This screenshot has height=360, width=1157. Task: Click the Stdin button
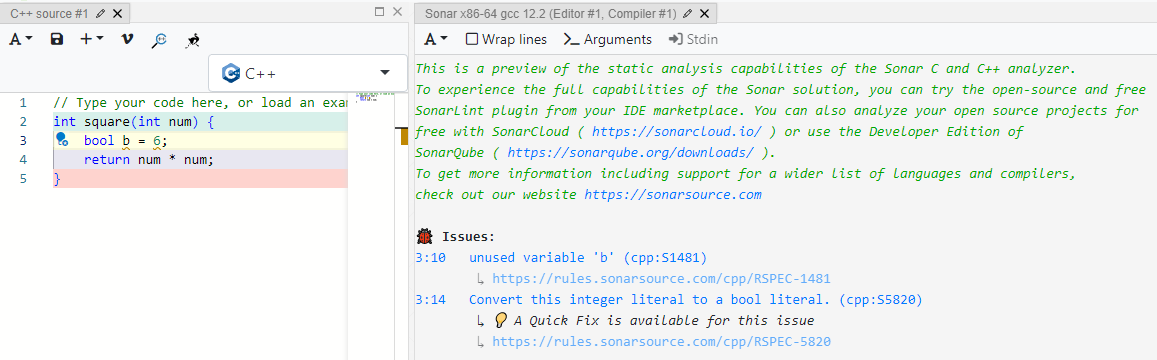693,39
